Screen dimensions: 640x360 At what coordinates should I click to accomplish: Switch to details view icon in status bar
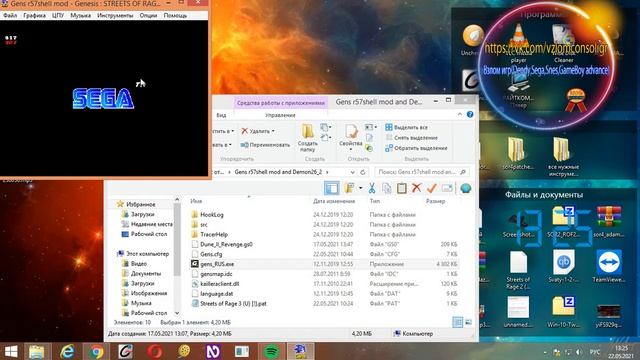[458, 322]
